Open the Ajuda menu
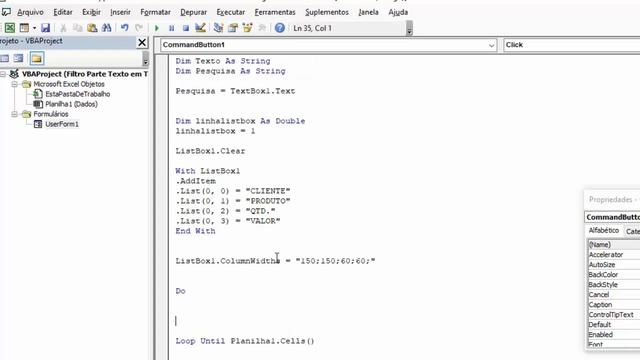This screenshot has width=640, height=360. [398, 12]
